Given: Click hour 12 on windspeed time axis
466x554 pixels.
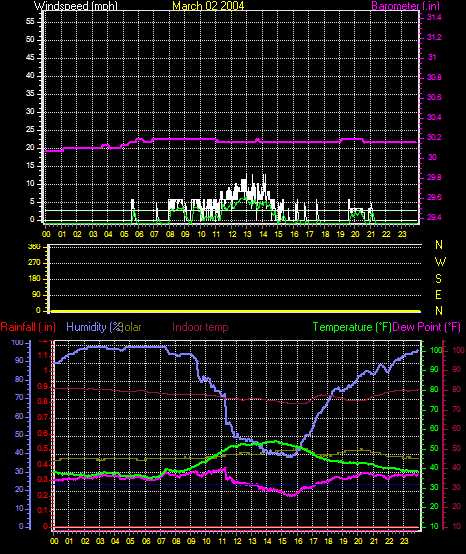Looking at the screenshot, I should [232, 234].
